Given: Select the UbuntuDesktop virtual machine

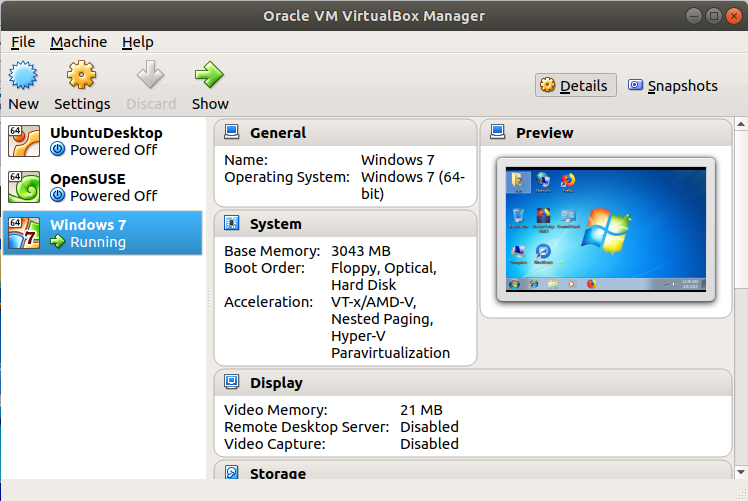Looking at the screenshot, I should tap(103, 141).
